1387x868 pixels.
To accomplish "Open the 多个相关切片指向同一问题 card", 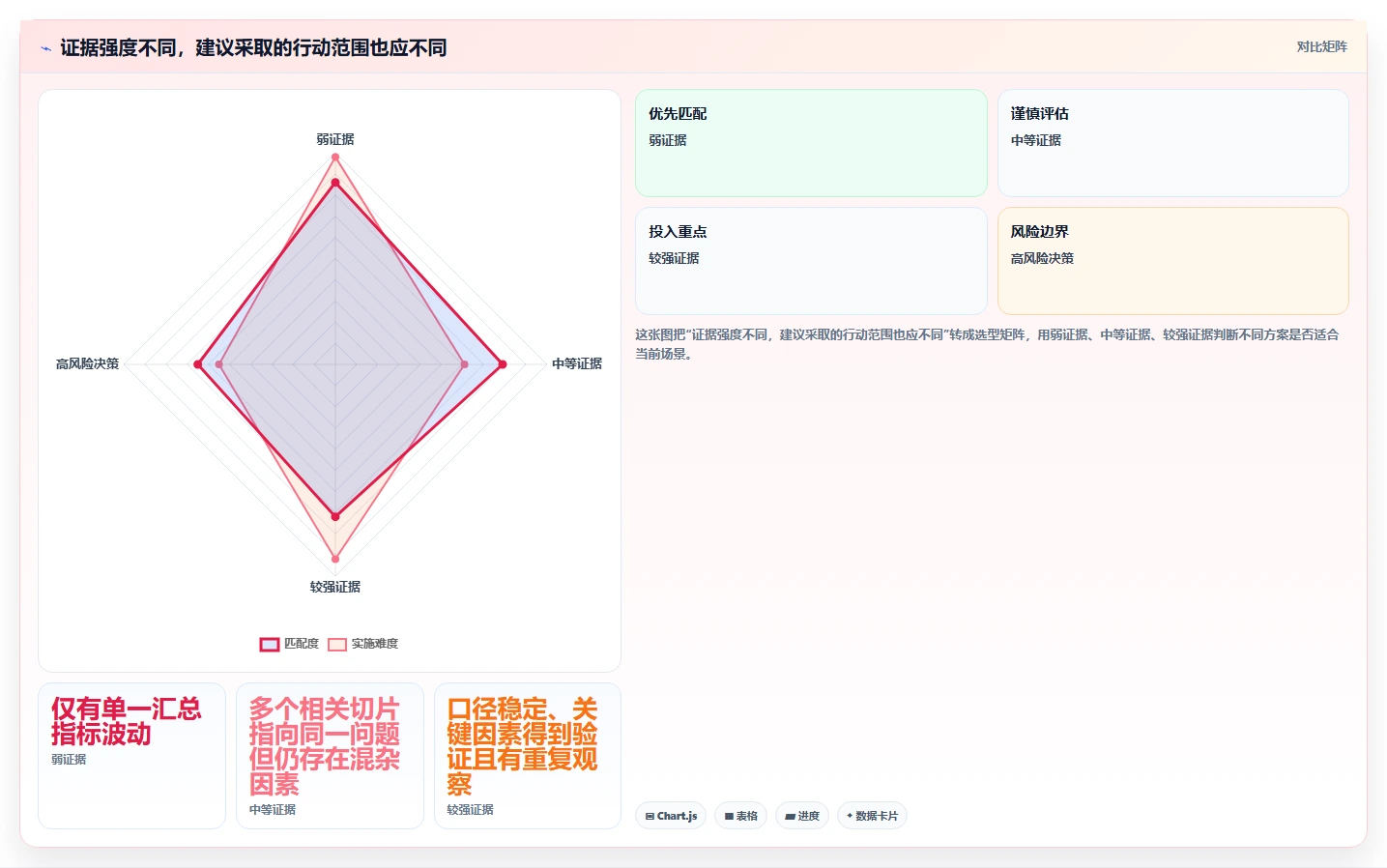I will [x=330, y=756].
